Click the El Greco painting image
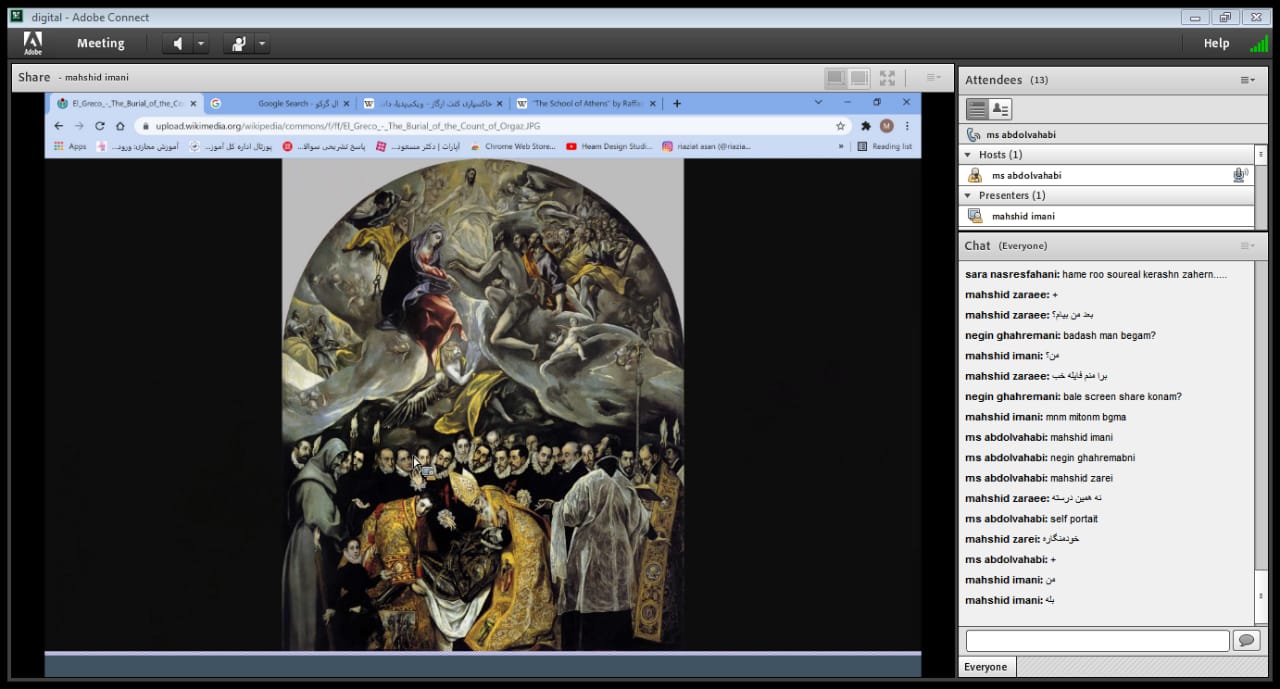 (x=483, y=404)
